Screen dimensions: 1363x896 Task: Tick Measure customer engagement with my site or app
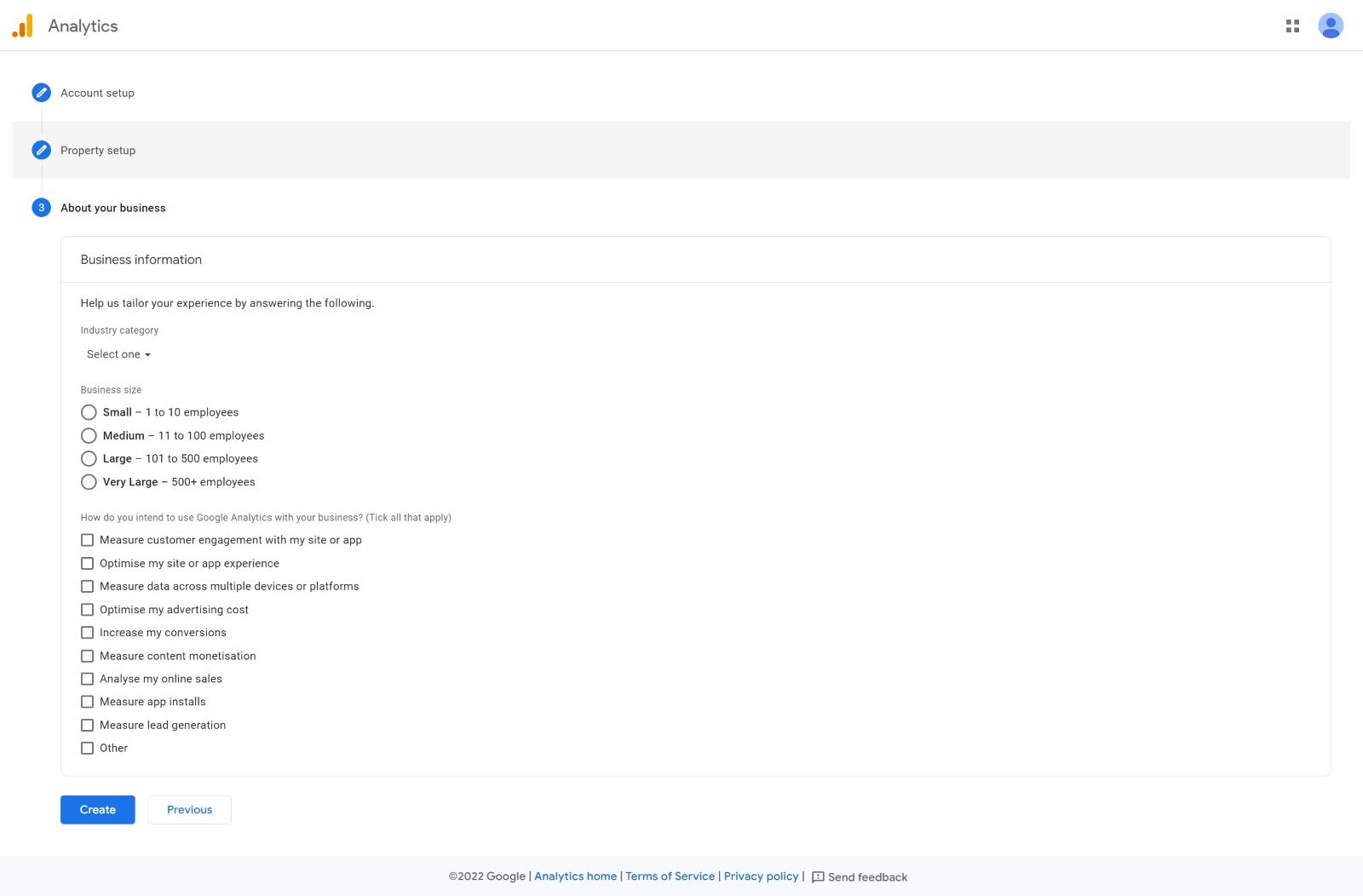pos(87,540)
